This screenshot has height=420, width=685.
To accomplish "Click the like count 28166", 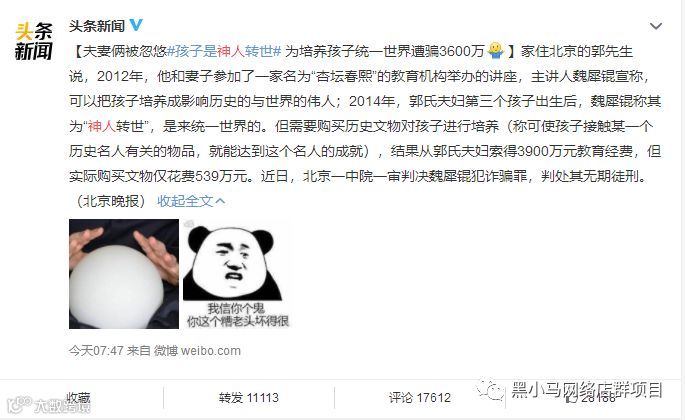I will 598,398.
